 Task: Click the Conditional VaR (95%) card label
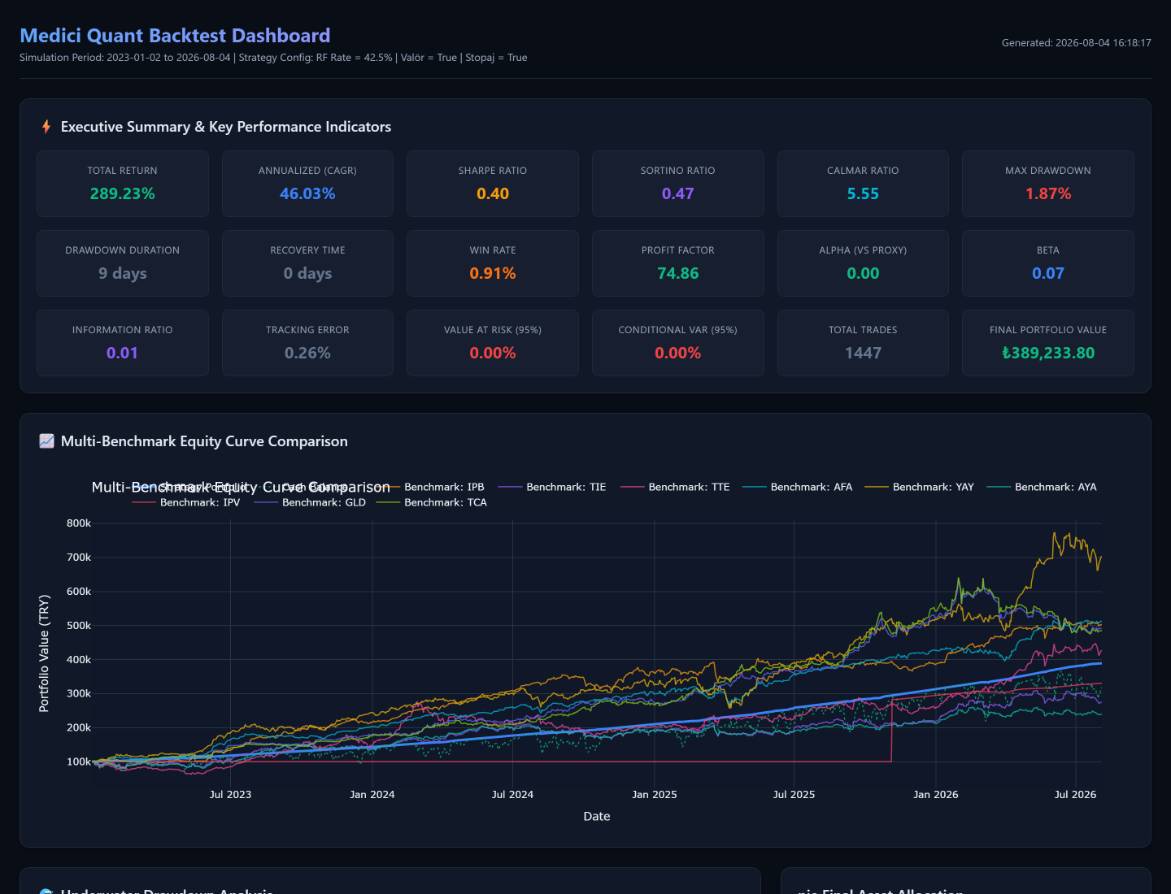[x=678, y=329]
